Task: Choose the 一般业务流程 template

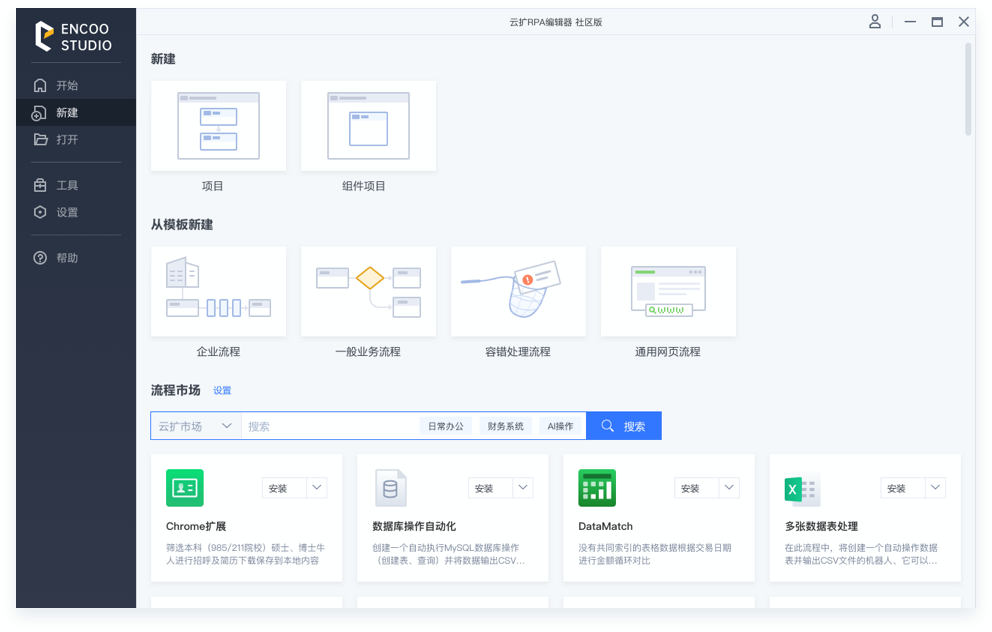Action: pyautogui.click(x=368, y=292)
